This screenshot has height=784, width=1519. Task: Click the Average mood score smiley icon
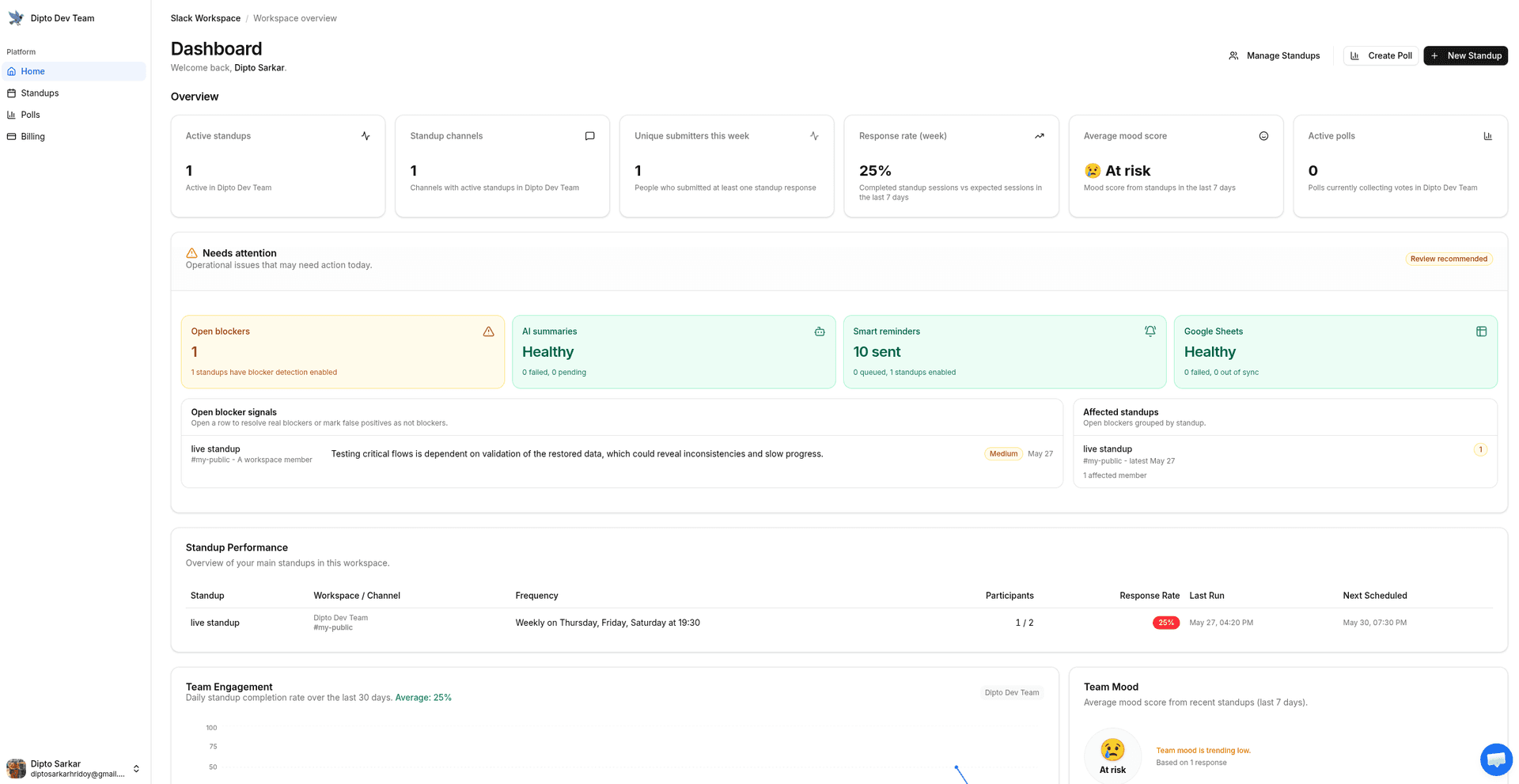tap(1263, 136)
